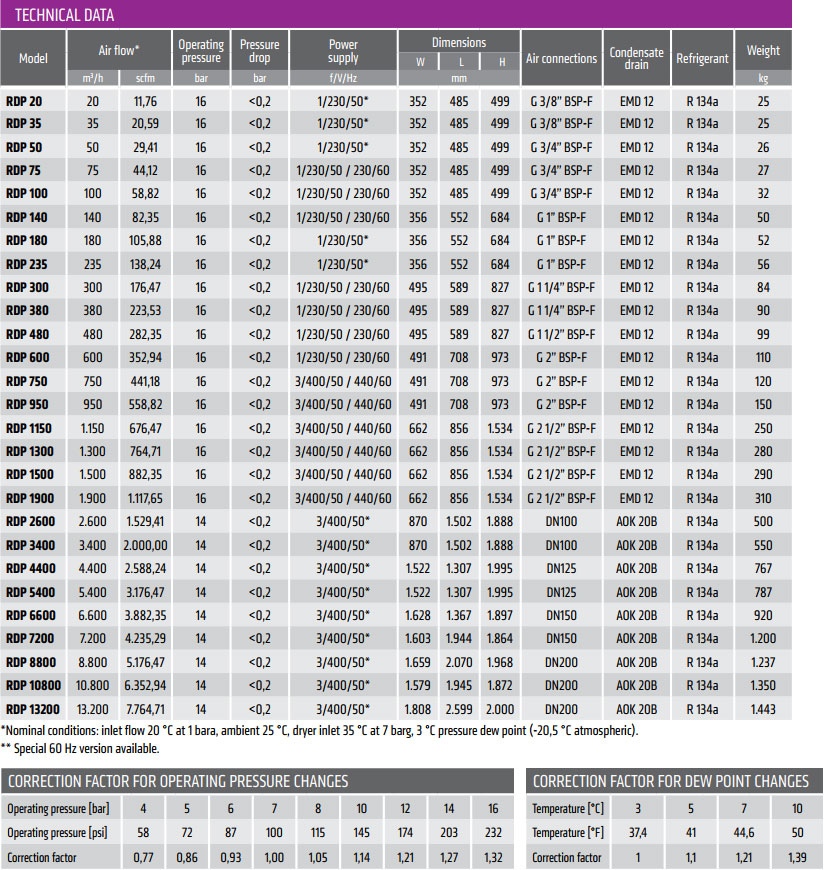Select the Air connections column header
The height and width of the screenshot is (870, 835).
tap(561, 58)
